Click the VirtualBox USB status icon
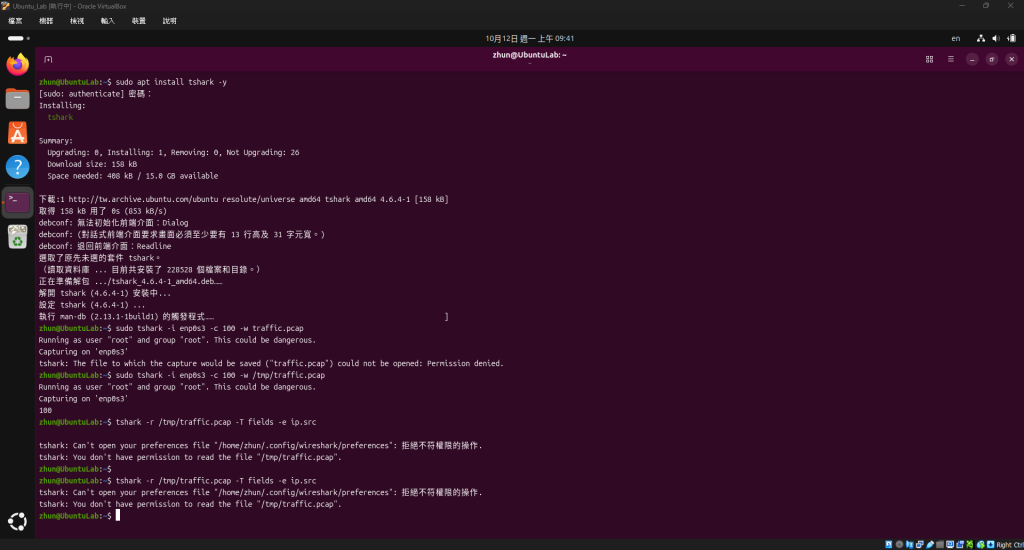 pos(930,544)
